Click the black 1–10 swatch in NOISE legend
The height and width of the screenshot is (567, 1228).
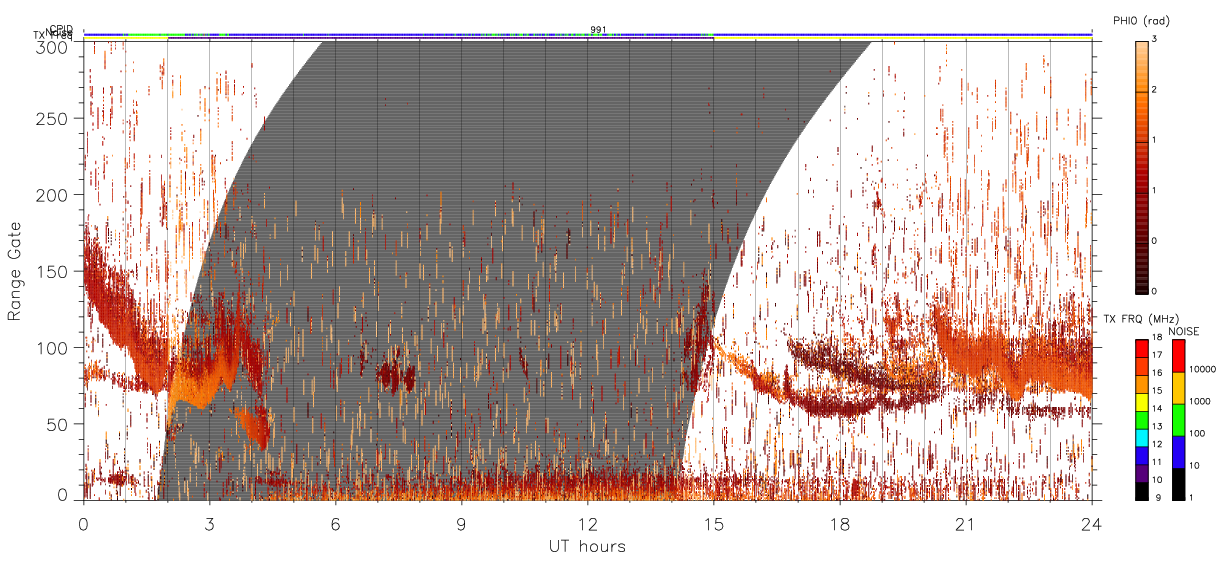(x=1178, y=484)
